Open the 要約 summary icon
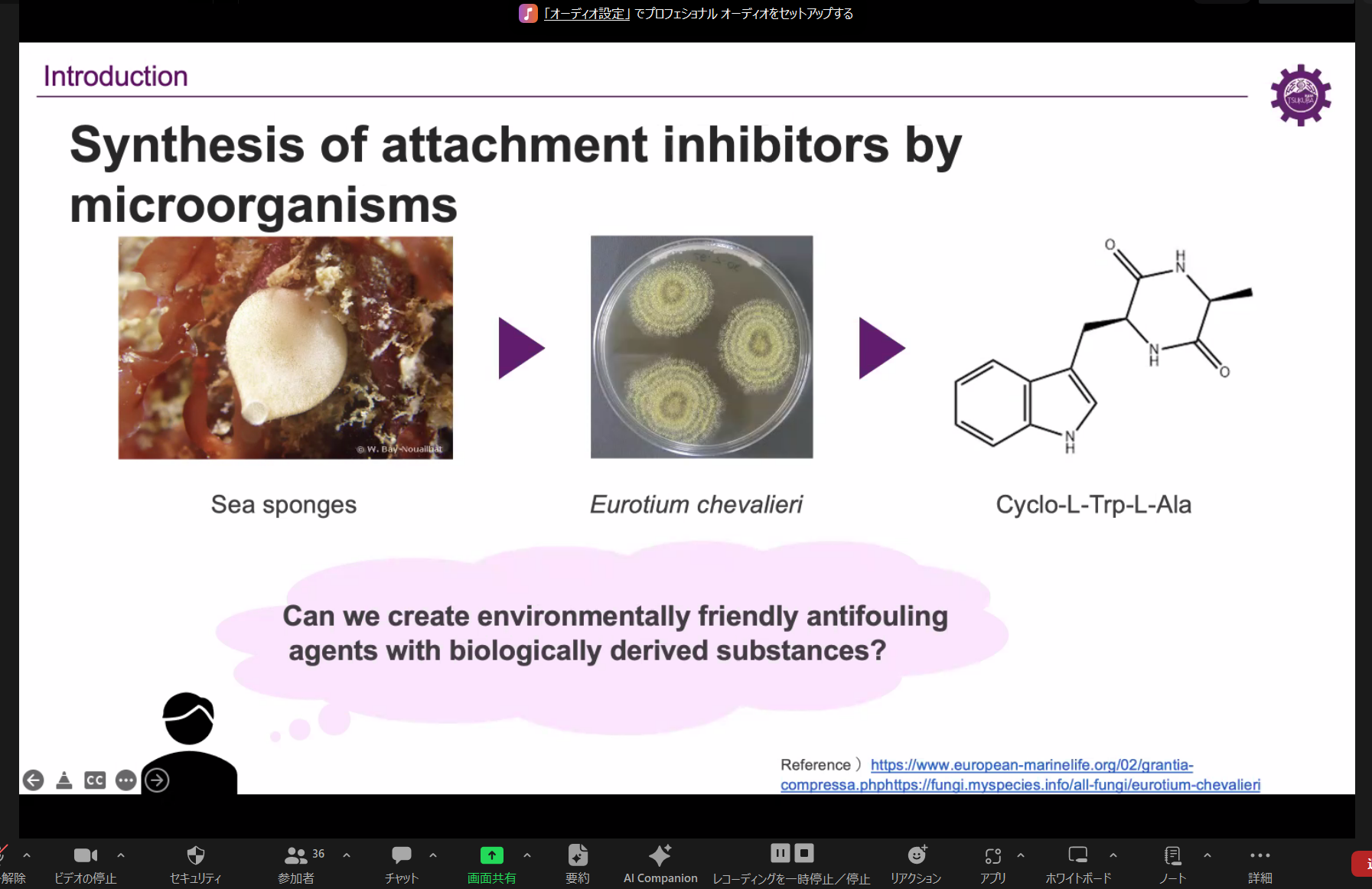Image resolution: width=1372 pixels, height=889 pixels. [x=578, y=855]
